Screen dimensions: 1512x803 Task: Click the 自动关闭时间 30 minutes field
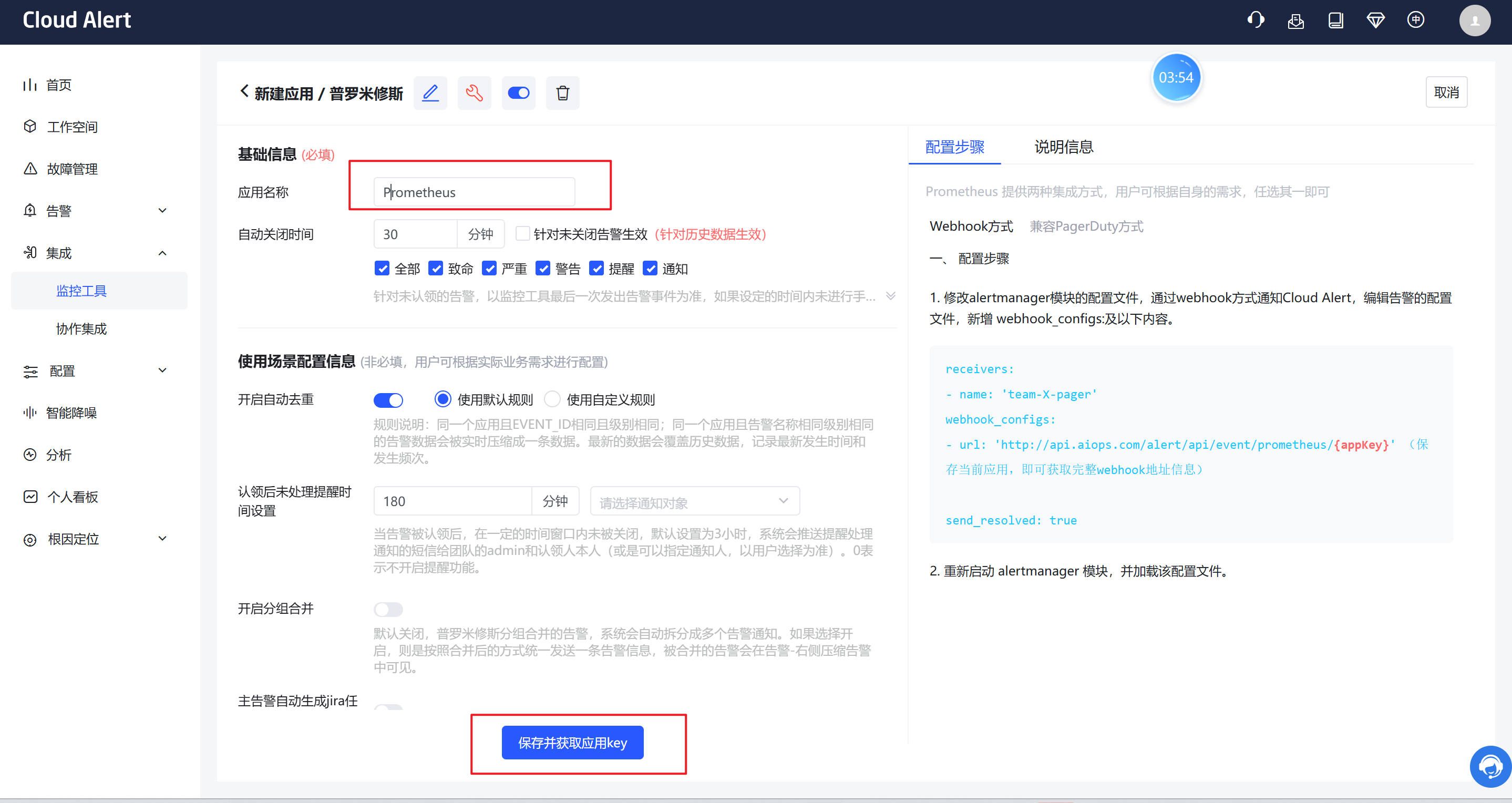pos(416,234)
